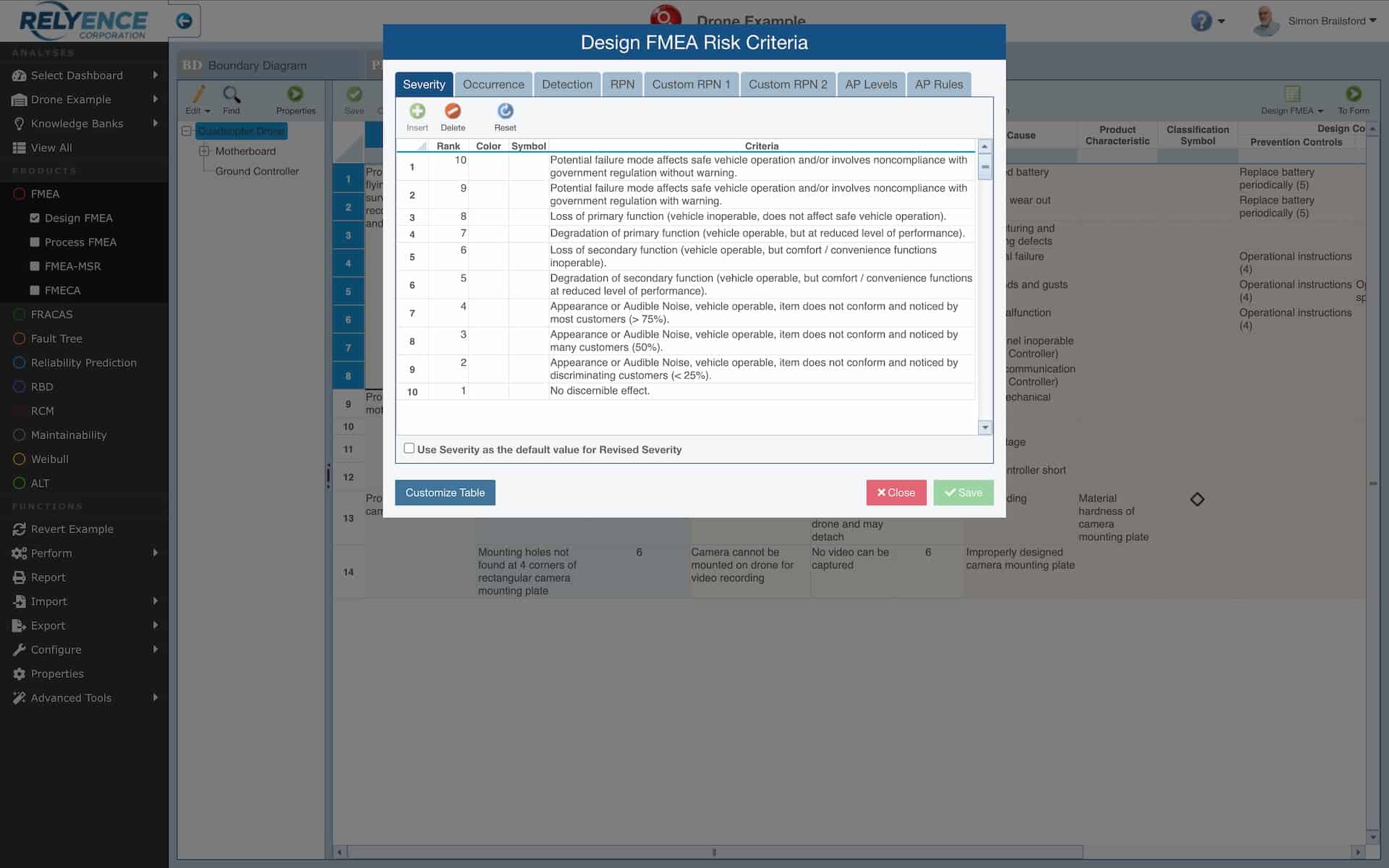Switch to the Occurrence tab

tap(493, 84)
